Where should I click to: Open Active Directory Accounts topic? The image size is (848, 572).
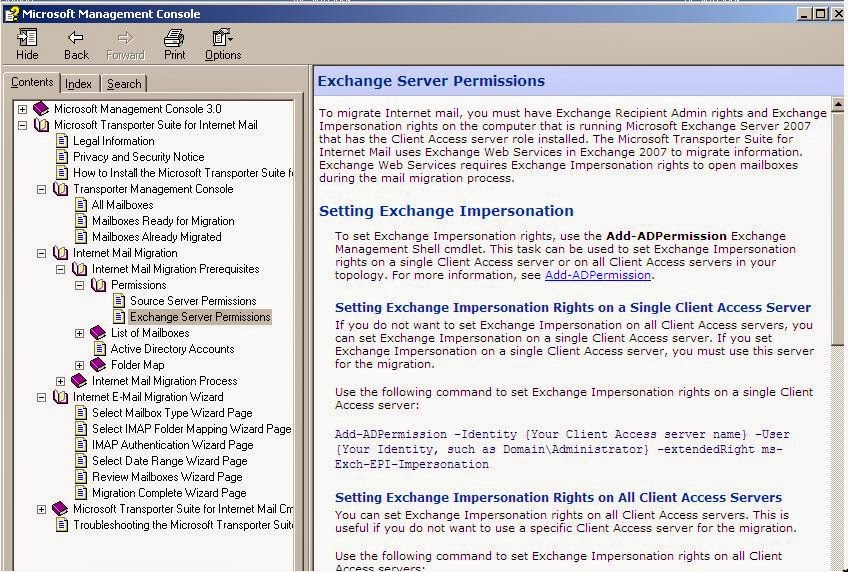[x=172, y=349]
